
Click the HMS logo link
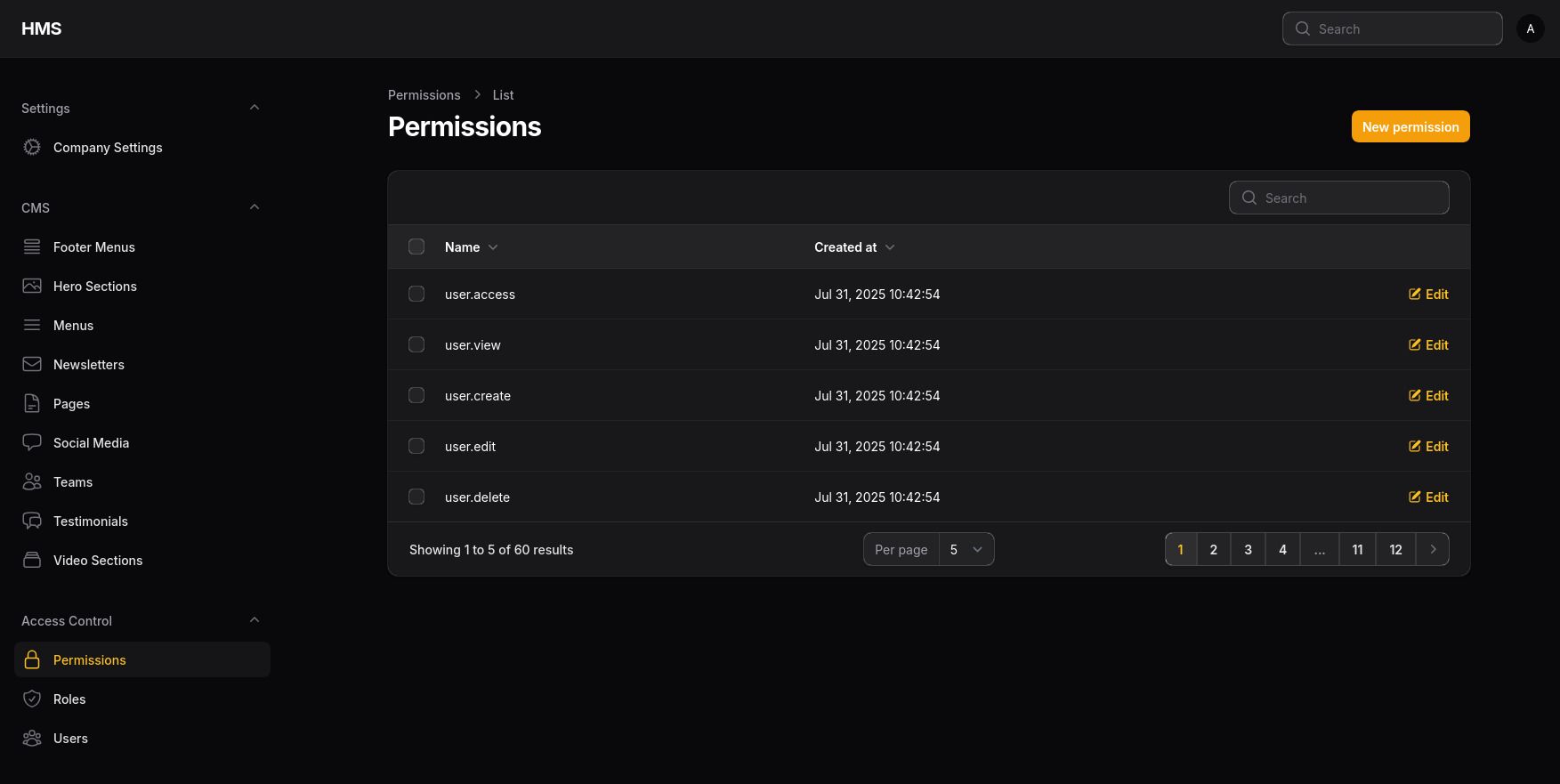pos(42,28)
